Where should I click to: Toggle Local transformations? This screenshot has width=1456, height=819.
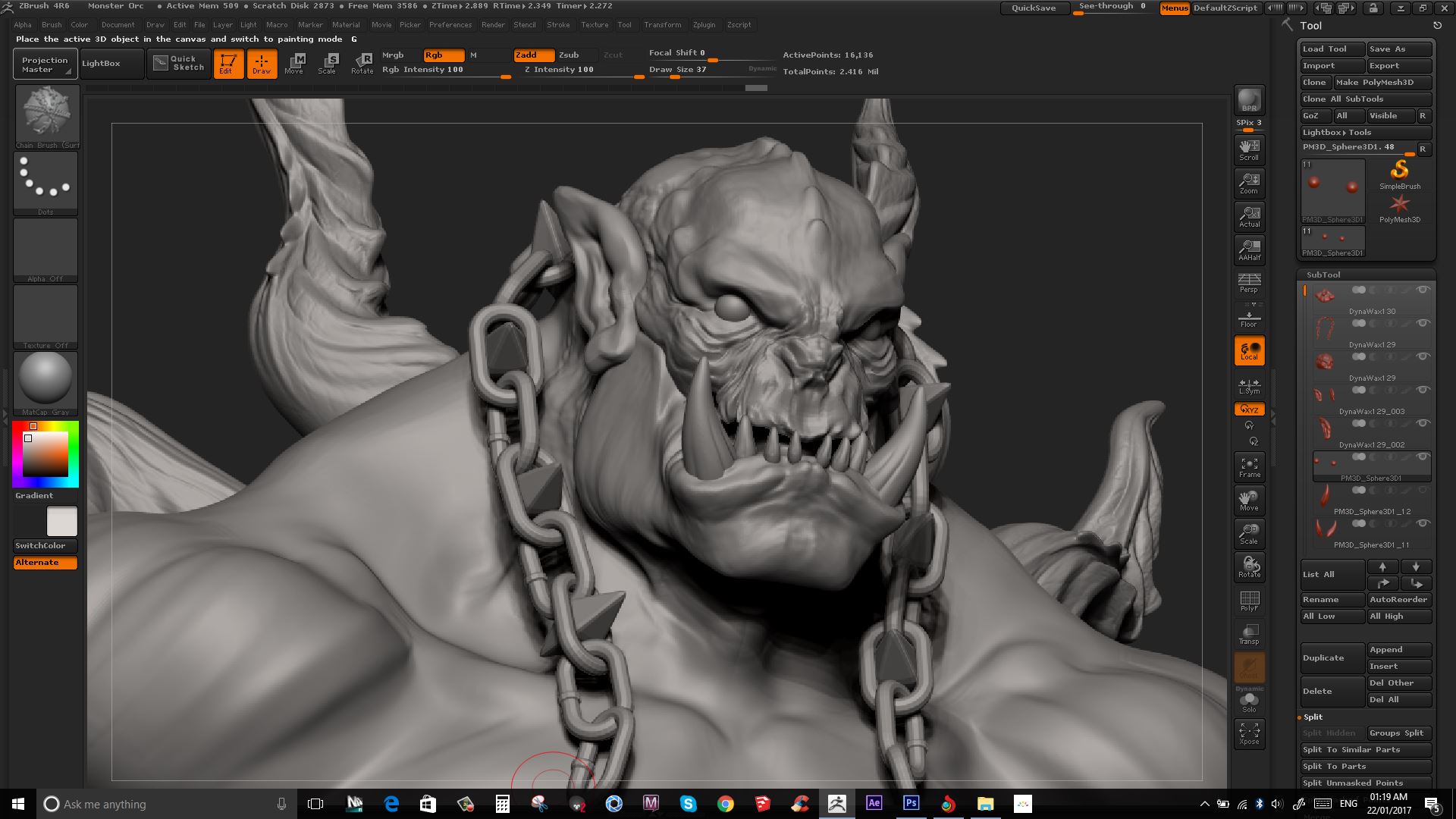[x=1249, y=350]
